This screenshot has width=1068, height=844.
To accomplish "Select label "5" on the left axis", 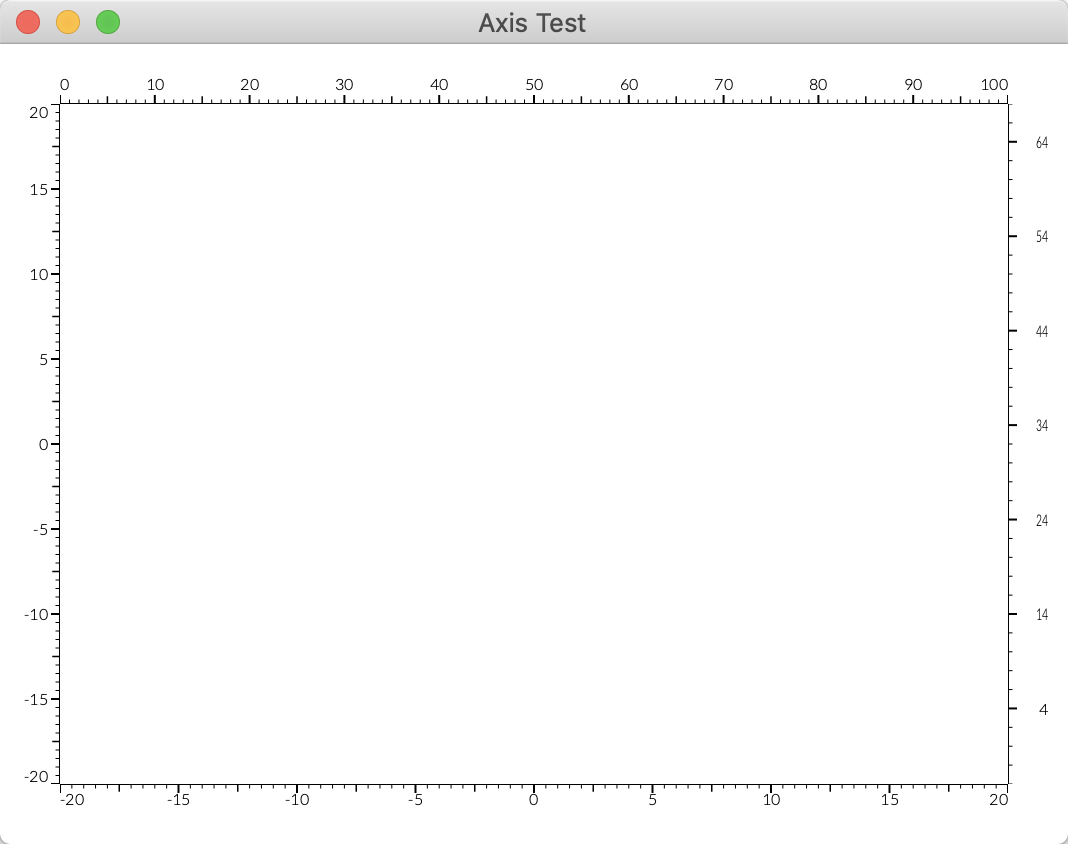I will coord(44,360).
